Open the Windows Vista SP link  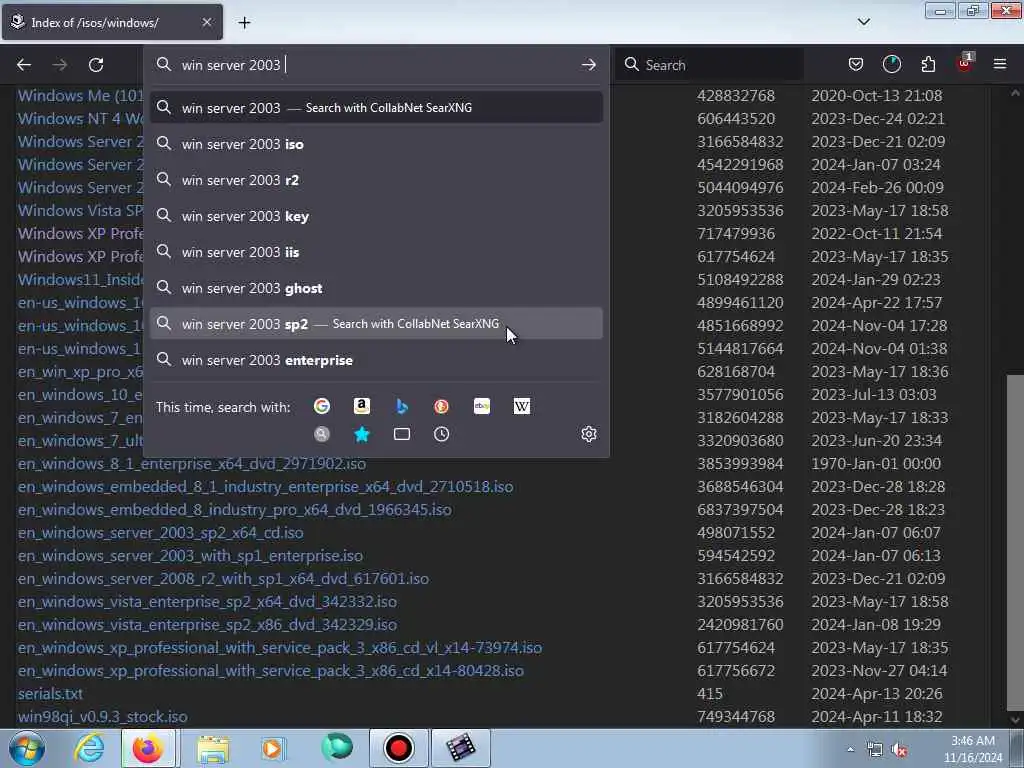point(80,210)
